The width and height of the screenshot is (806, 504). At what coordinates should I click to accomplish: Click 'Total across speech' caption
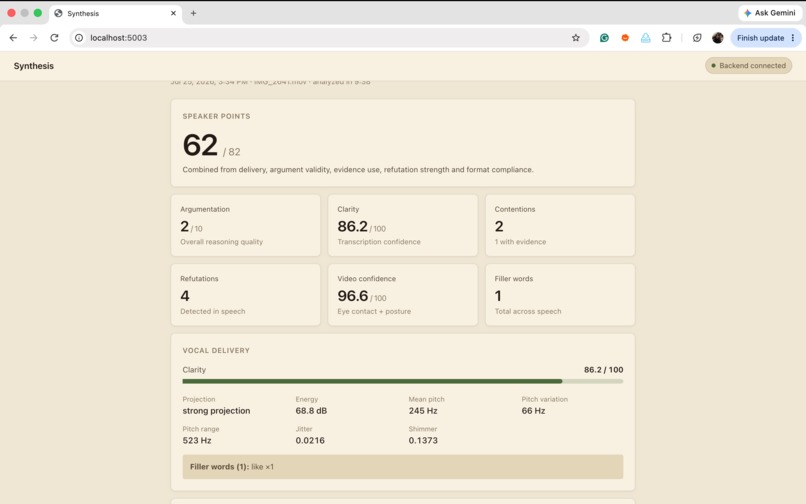click(528, 311)
